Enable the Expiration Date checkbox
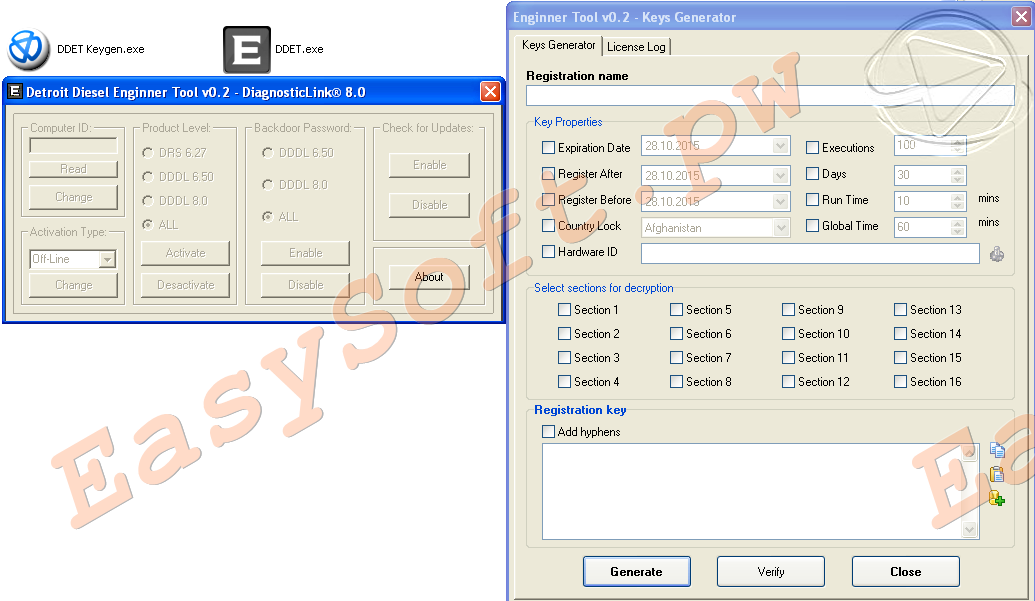Screen dimensions: 1035x601 [x=548, y=148]
